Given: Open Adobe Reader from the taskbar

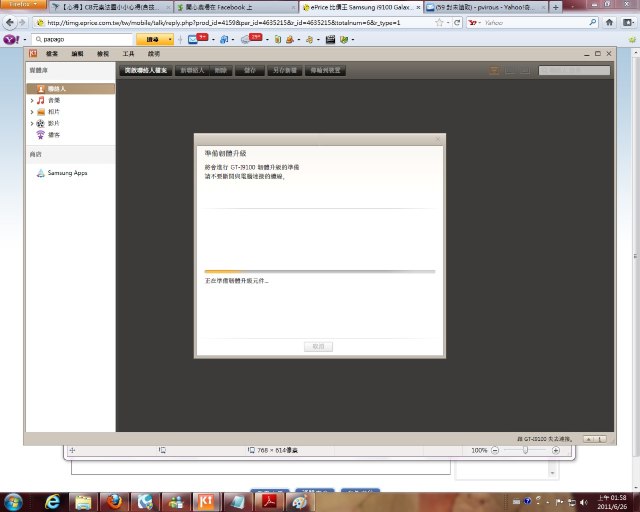Looking at the screenshot, I should 269,502.
